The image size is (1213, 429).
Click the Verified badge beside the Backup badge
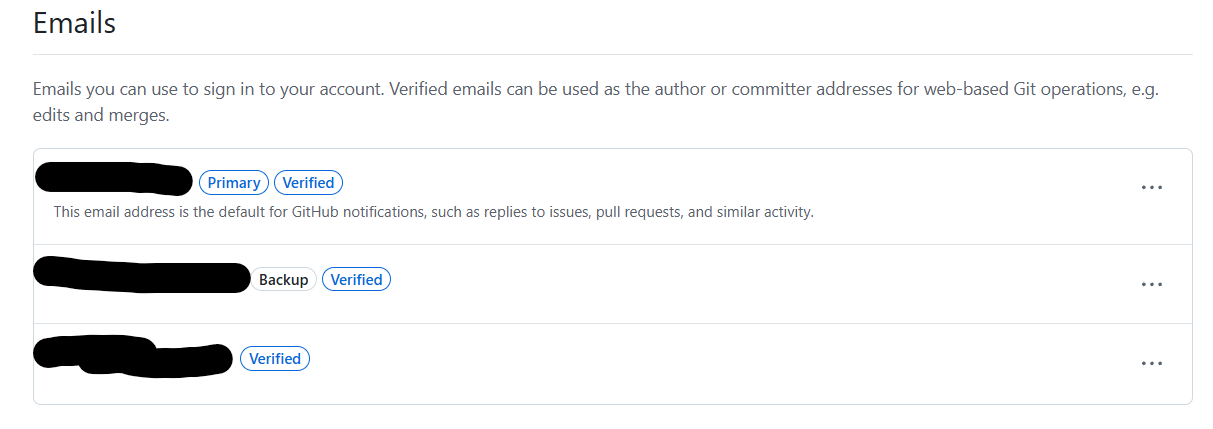tap(356, 280)
